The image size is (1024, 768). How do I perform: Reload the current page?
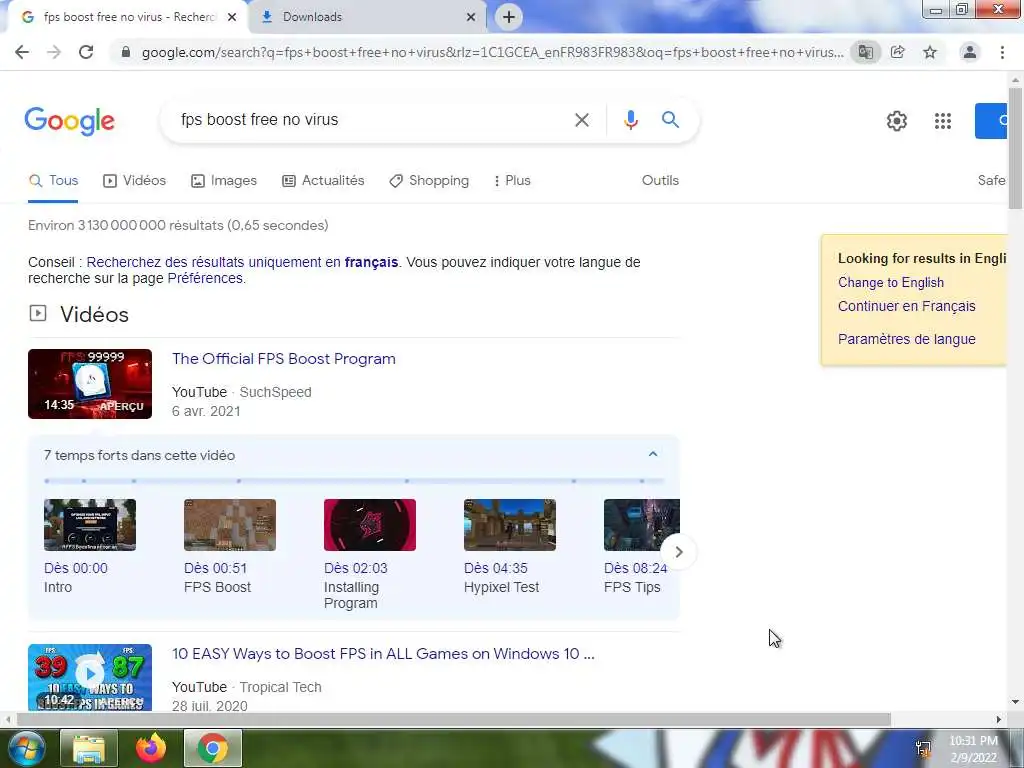point(86,52)
